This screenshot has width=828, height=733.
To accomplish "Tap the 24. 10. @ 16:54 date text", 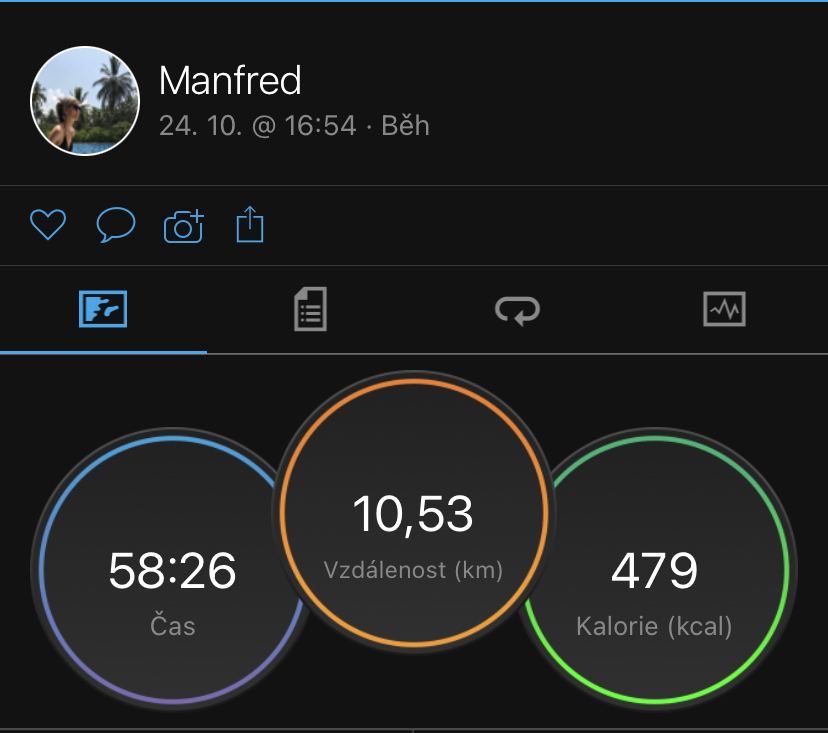I will (258, 126).
